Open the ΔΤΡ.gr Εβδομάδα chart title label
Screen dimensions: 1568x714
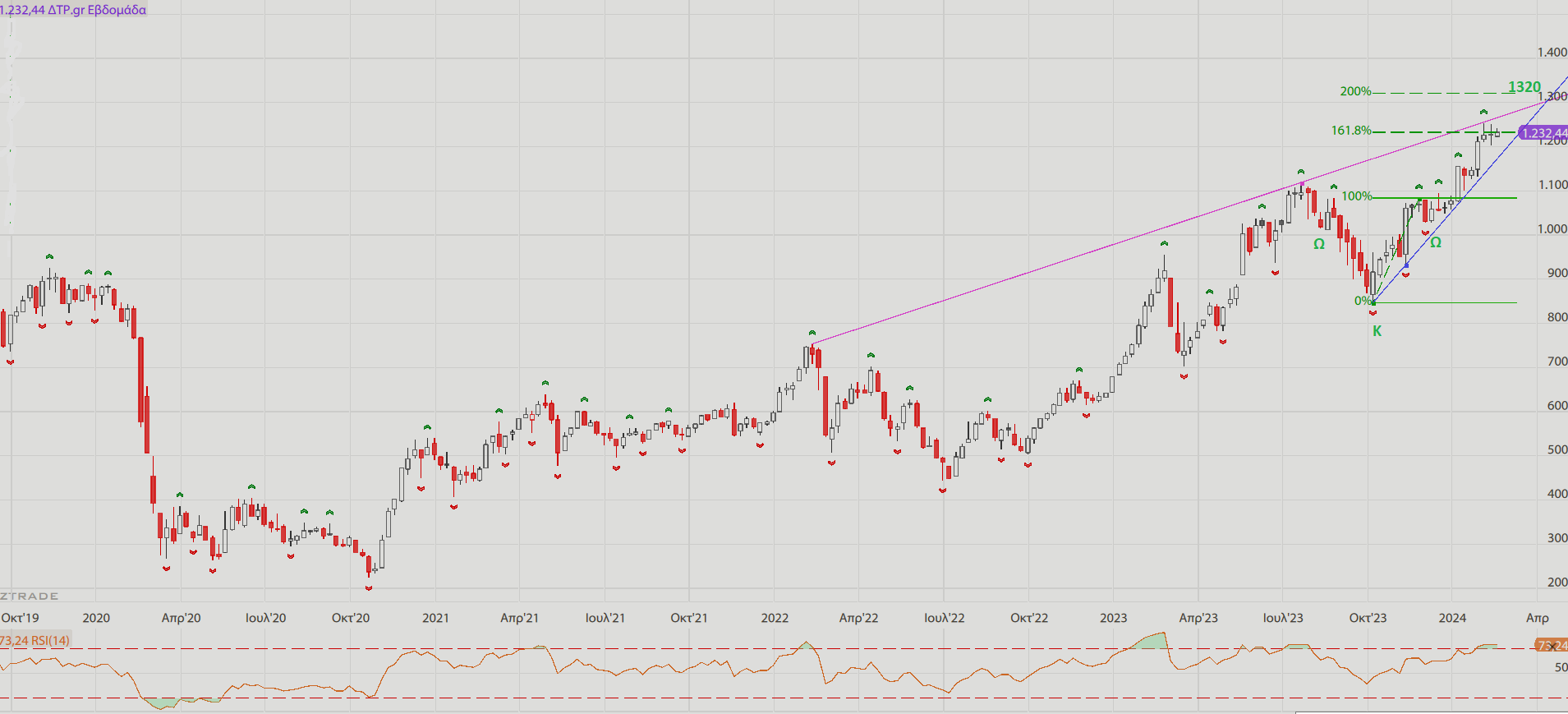(74, 10)
